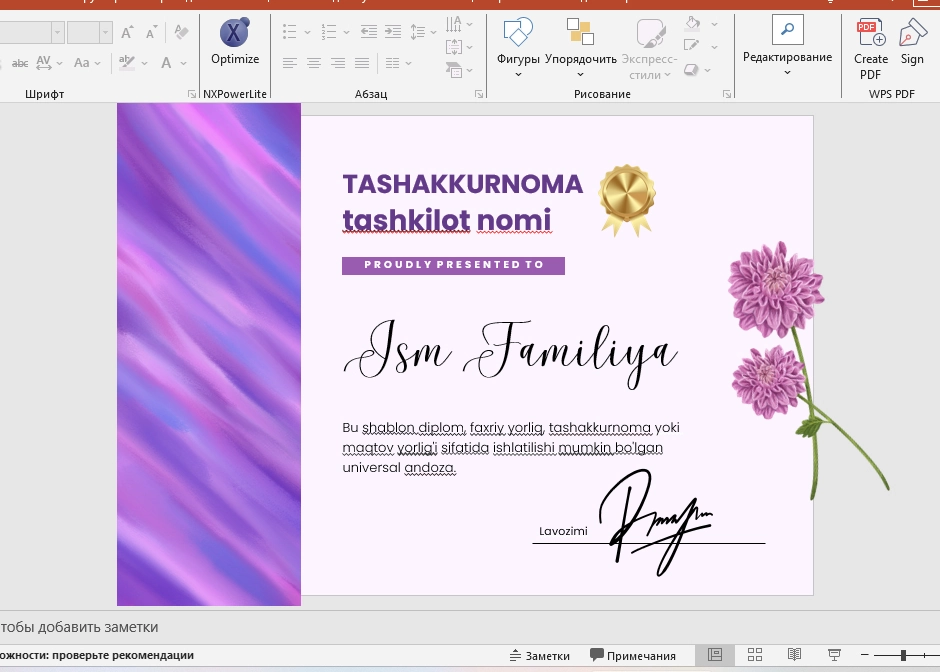Expand the numbering style dropdown
940x672 pixels.
click(346, 32)
